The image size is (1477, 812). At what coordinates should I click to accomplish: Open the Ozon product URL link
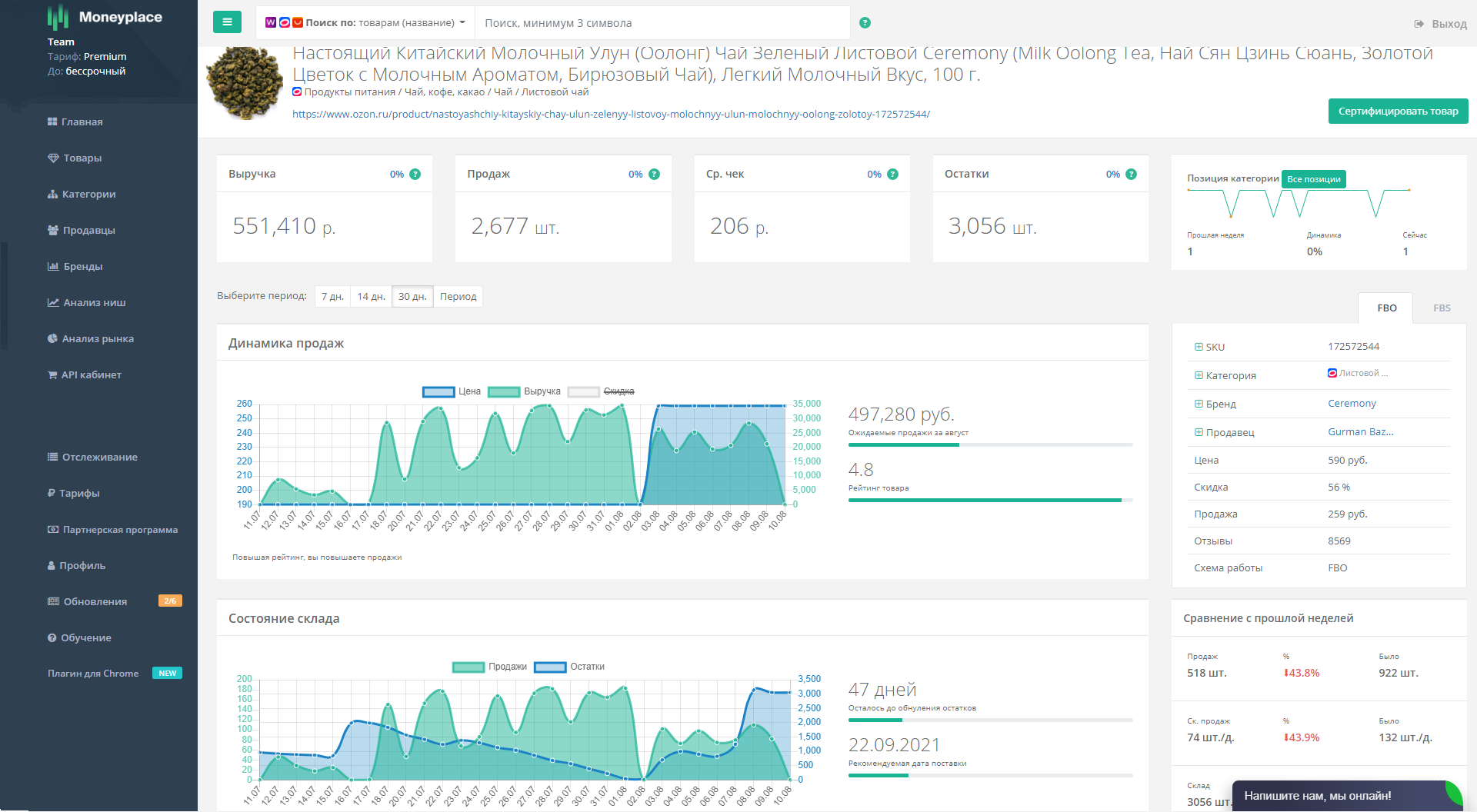pyautogui.click(x=611, y=115)
